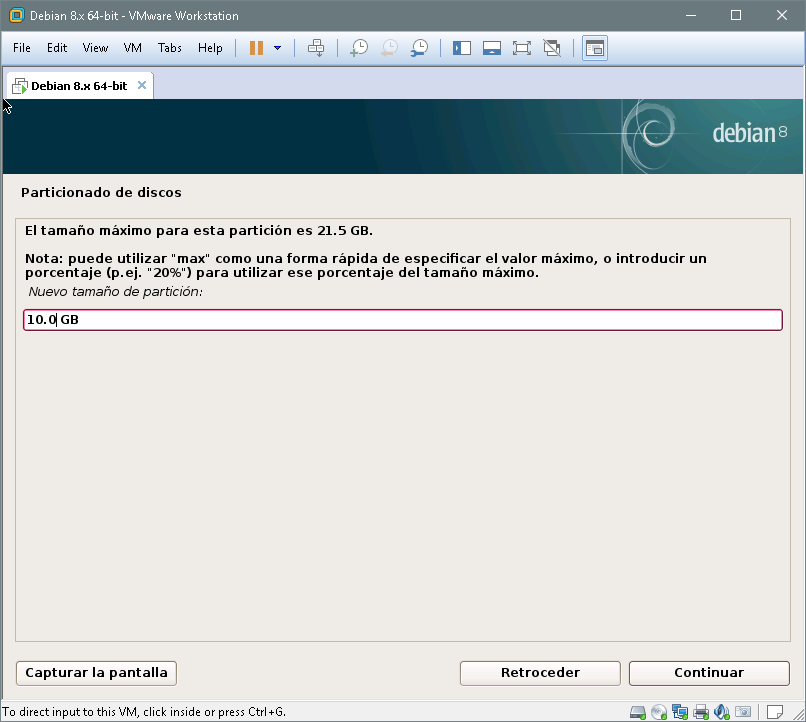
Task: Open the Tabs menu
Action: tap(170, 48)
